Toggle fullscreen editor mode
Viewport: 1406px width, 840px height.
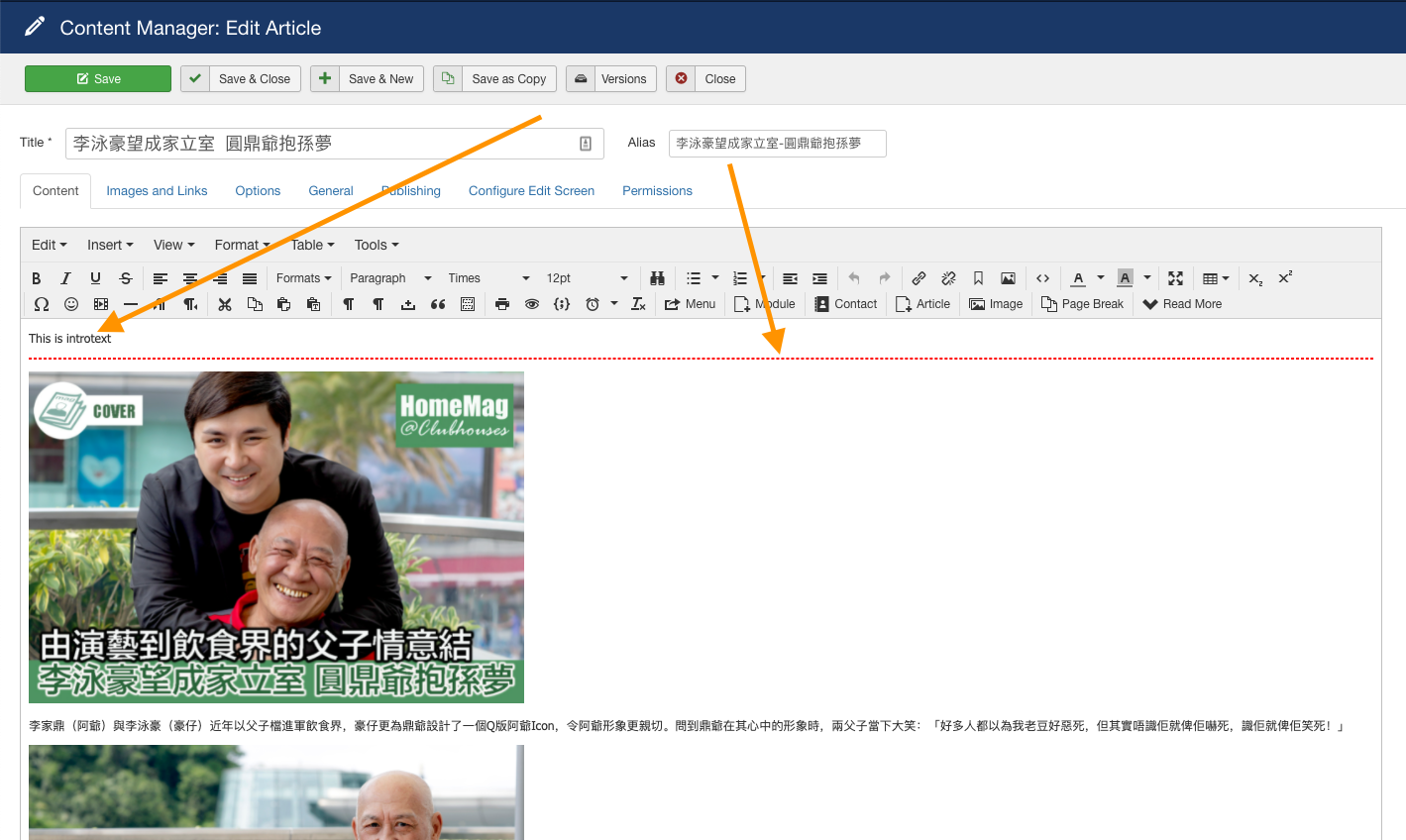click(x=1175, y=278)
